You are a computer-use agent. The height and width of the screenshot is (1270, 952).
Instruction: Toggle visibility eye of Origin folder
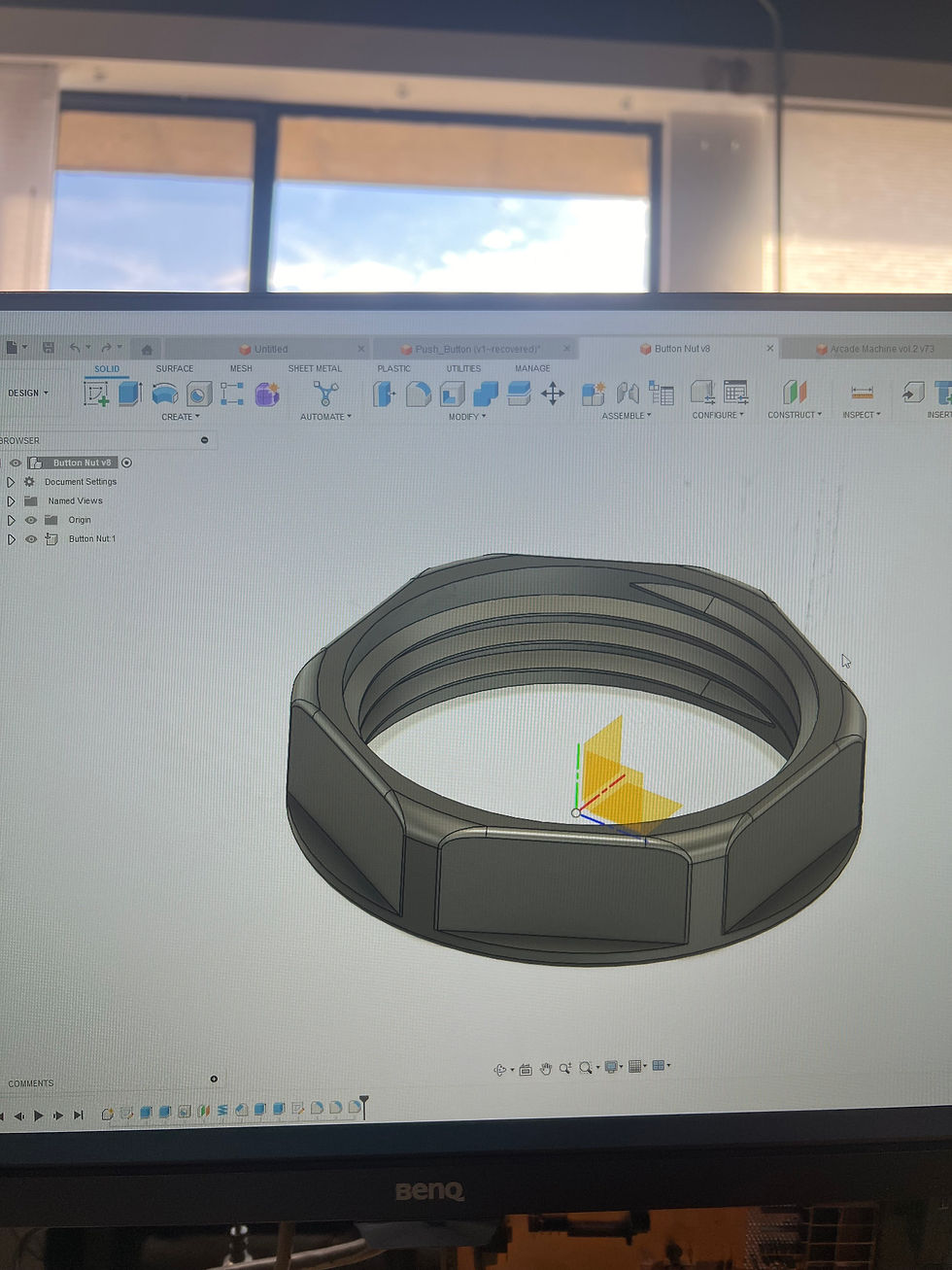[x=31, y=520]
